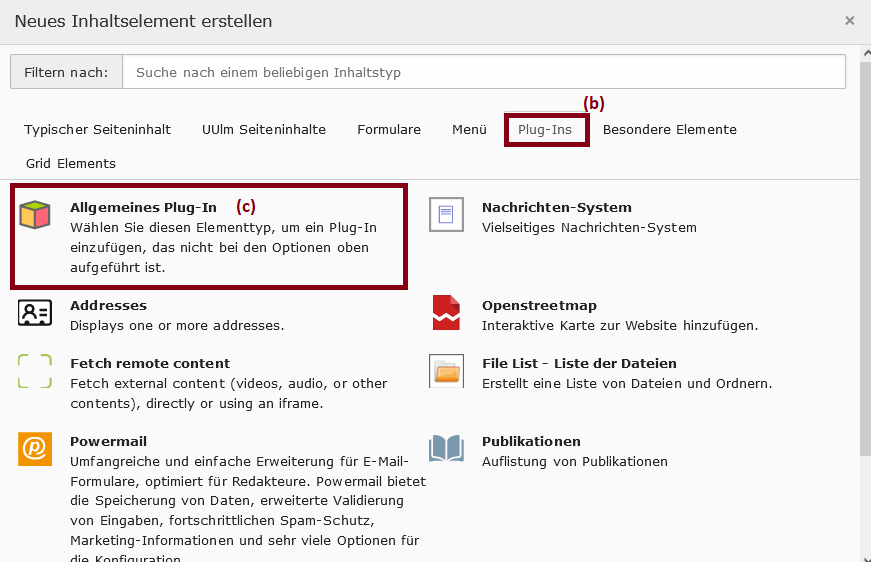Click the Publikationen open book icon
The height and width of the screenshot is (562, 871).
pos(446,448)
